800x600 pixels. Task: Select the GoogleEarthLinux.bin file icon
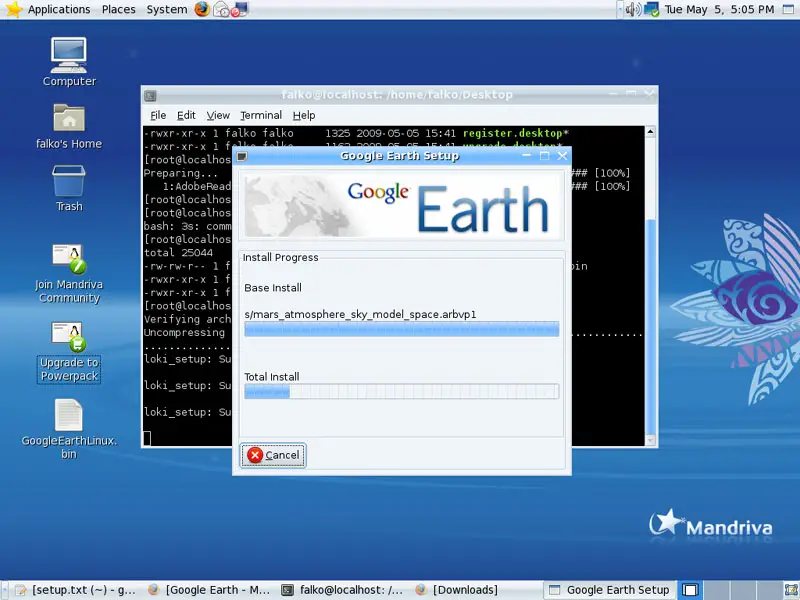69,429
